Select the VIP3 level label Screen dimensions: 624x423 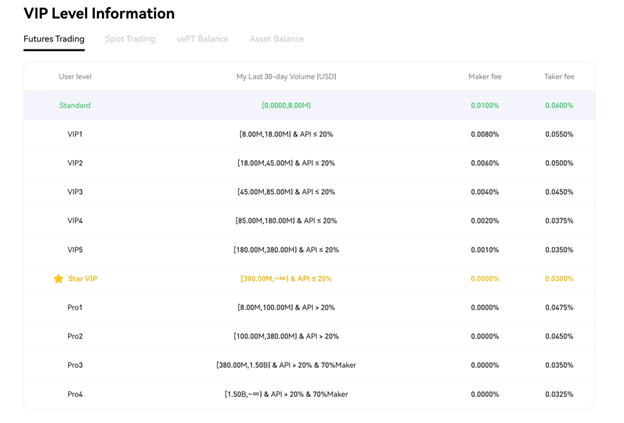tap(75, 192)
